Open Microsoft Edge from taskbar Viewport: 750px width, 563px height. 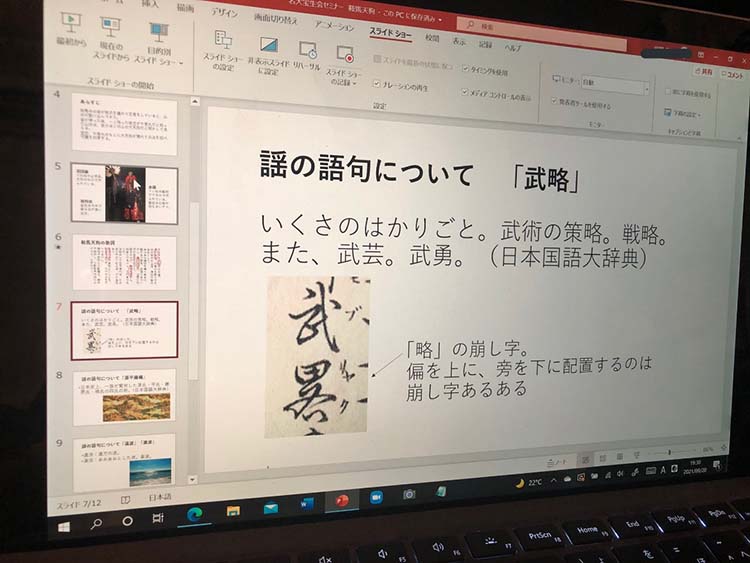point(194,515)
